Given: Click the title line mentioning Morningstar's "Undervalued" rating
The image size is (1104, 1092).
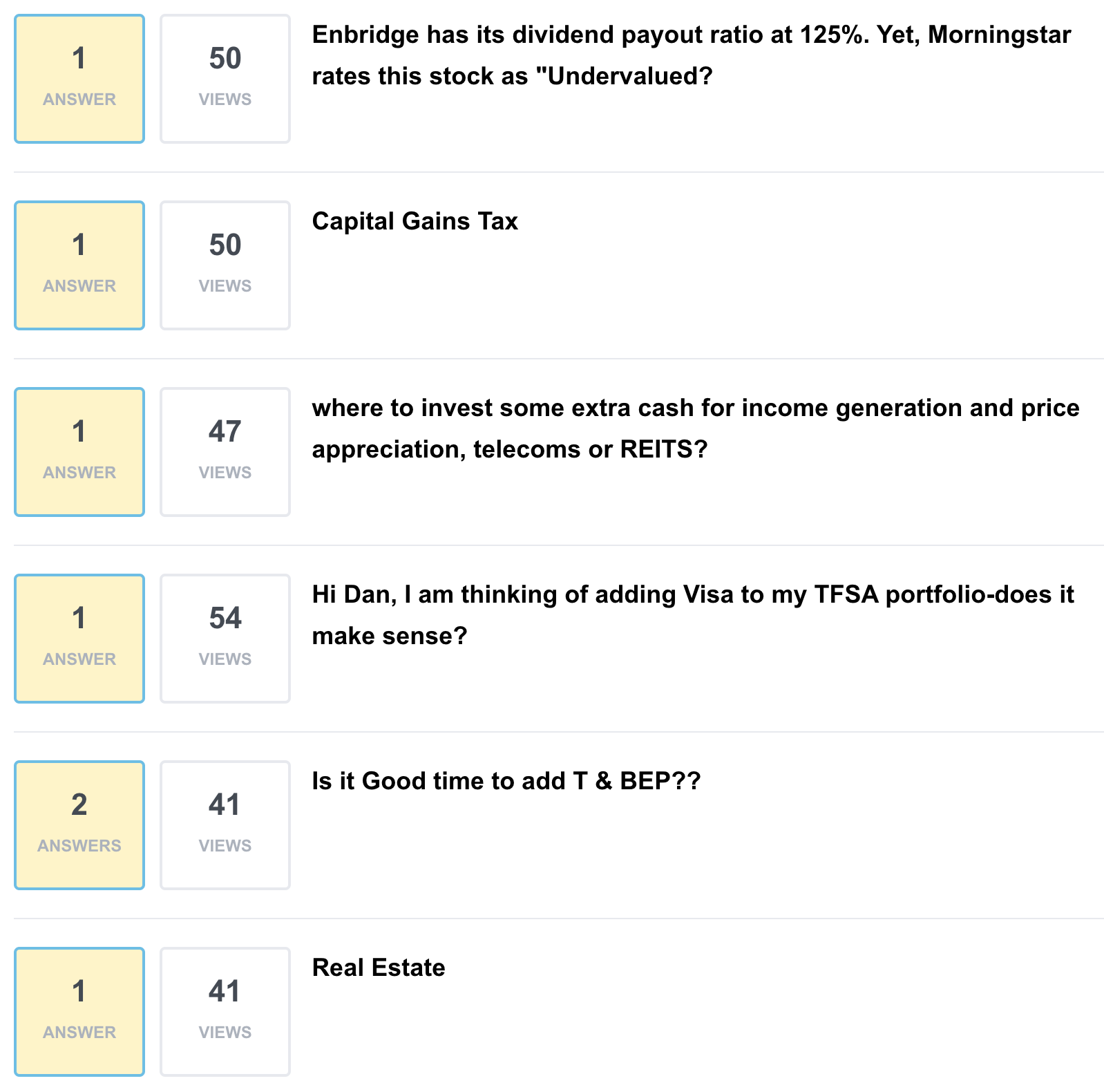Looking at the screenshot, I should coord(511,76).
